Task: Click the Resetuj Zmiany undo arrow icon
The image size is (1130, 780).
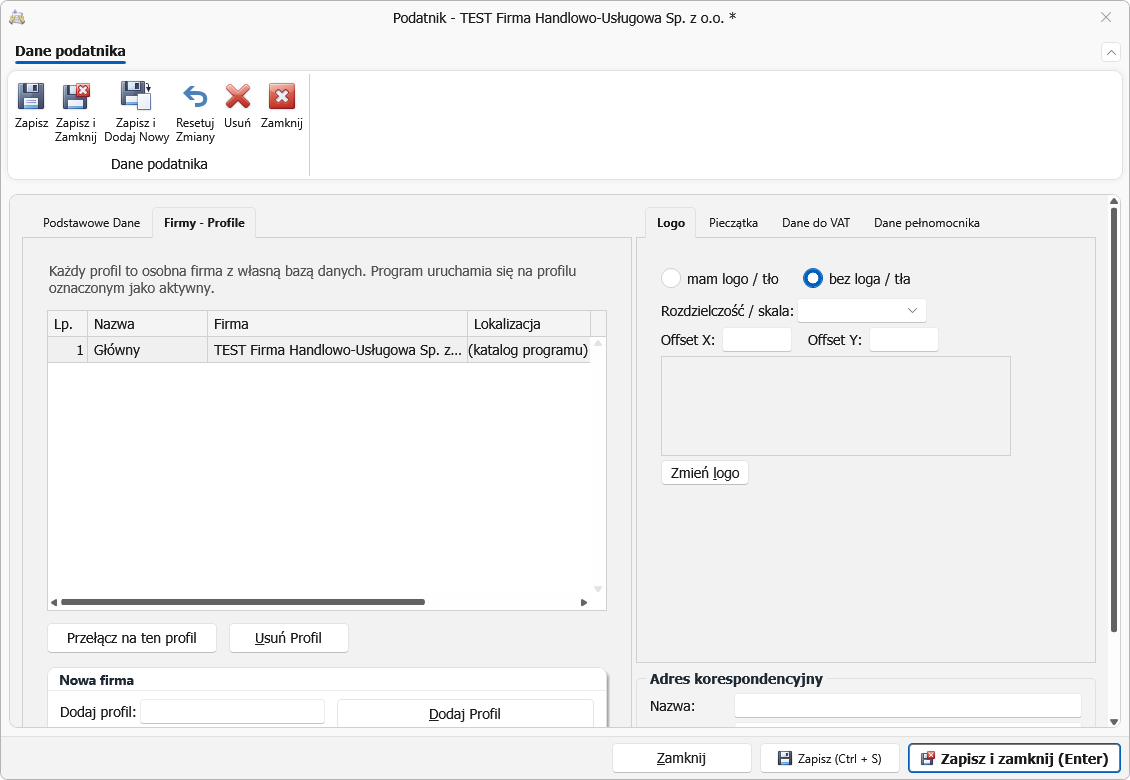Action: coord(195,96)
